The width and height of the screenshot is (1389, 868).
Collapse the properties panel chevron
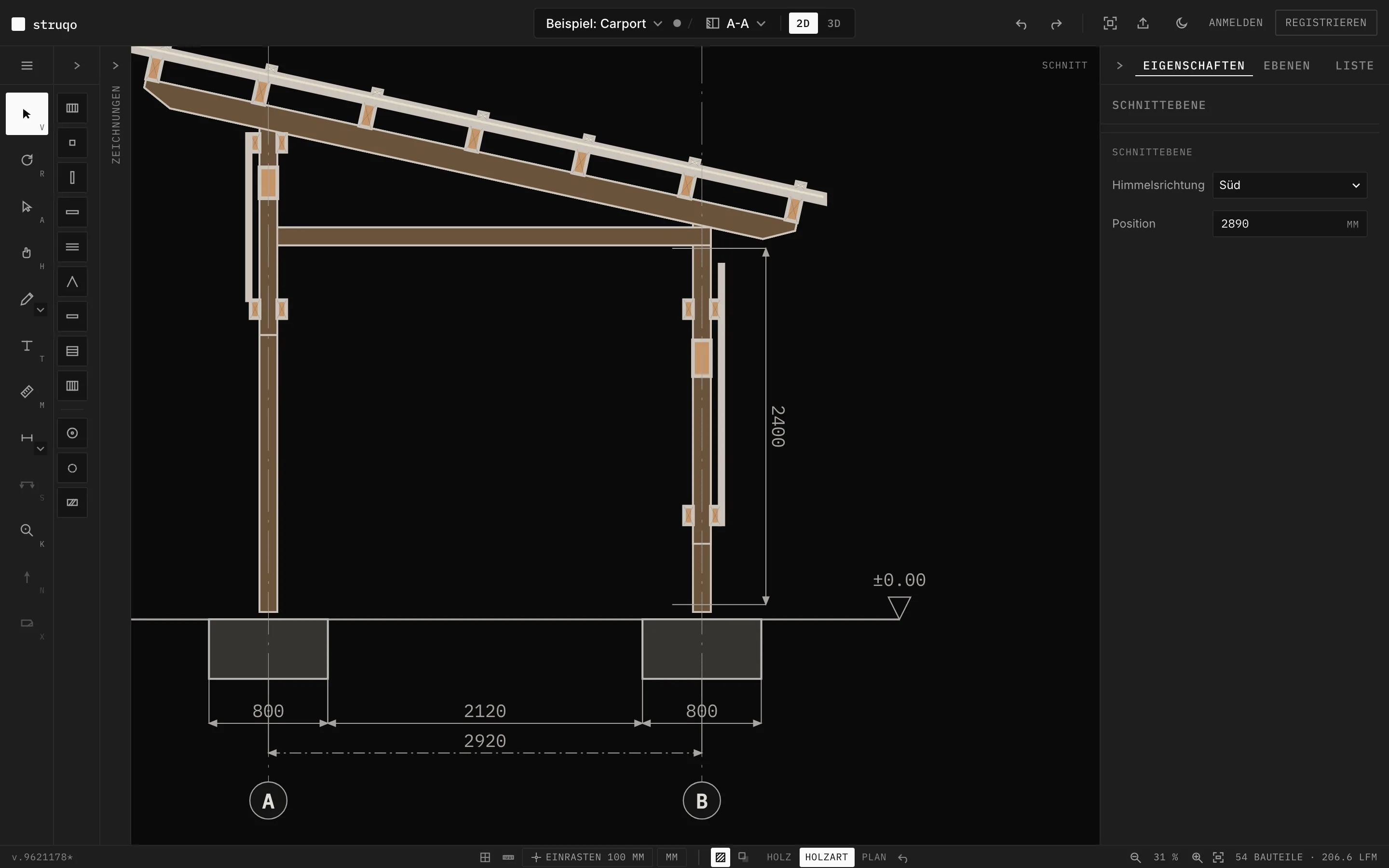click(1119, 66)
